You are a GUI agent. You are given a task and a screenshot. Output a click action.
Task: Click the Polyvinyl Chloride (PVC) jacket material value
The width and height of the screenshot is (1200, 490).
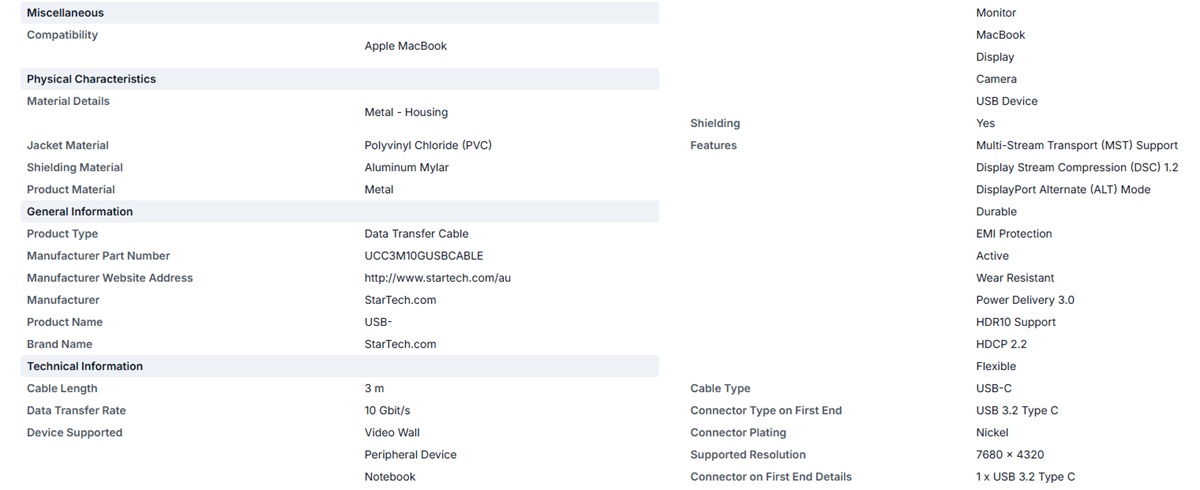428,145
